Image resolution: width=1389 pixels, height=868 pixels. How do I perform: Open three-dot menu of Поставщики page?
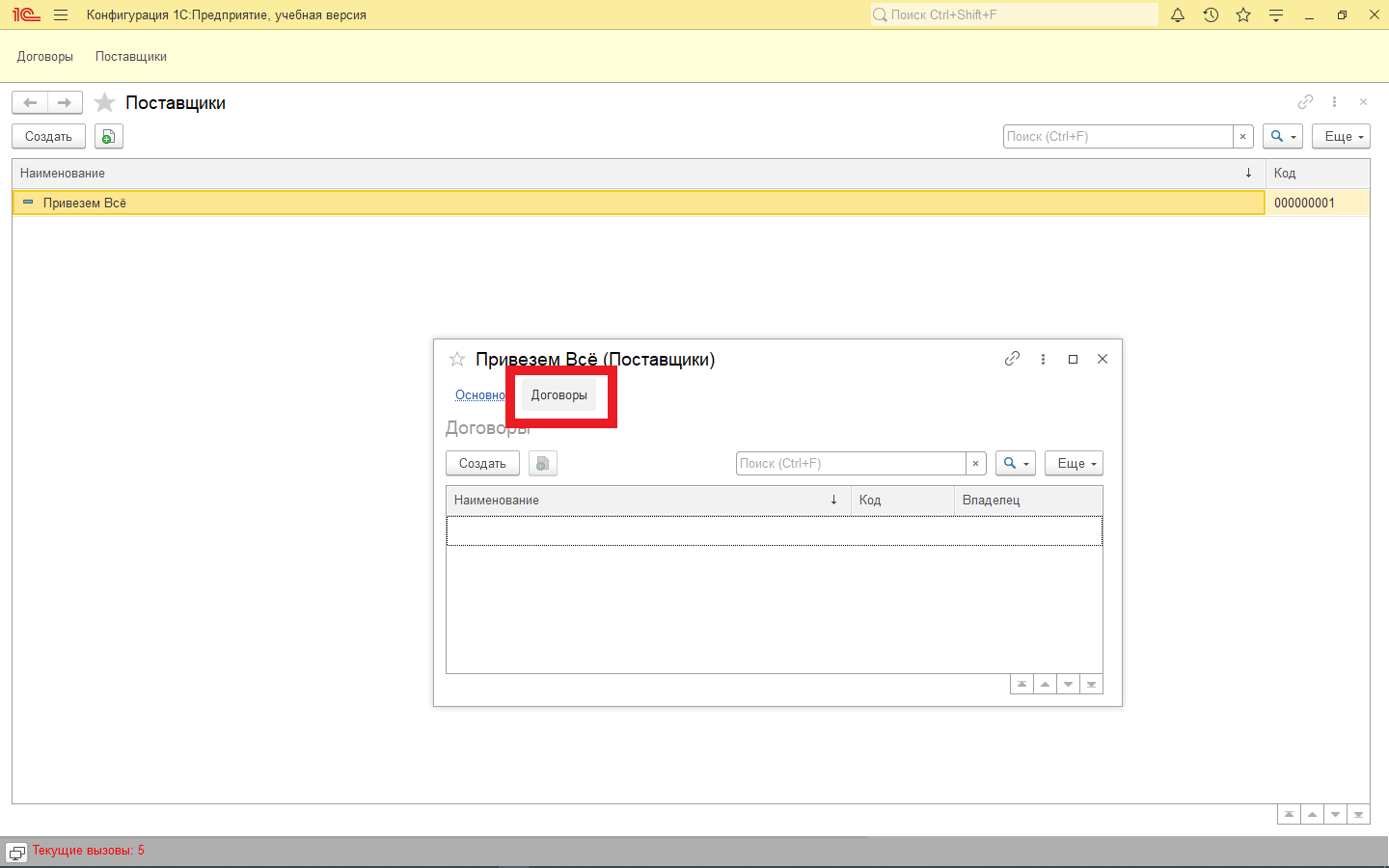click(x=1334, y=101)
